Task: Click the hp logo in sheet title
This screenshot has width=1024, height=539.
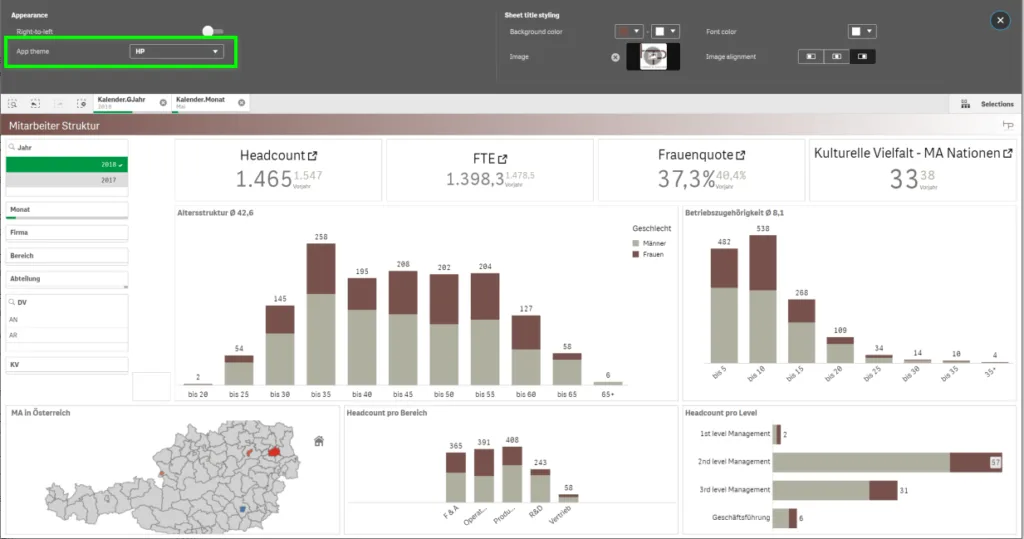Action: pos(1008,124)
